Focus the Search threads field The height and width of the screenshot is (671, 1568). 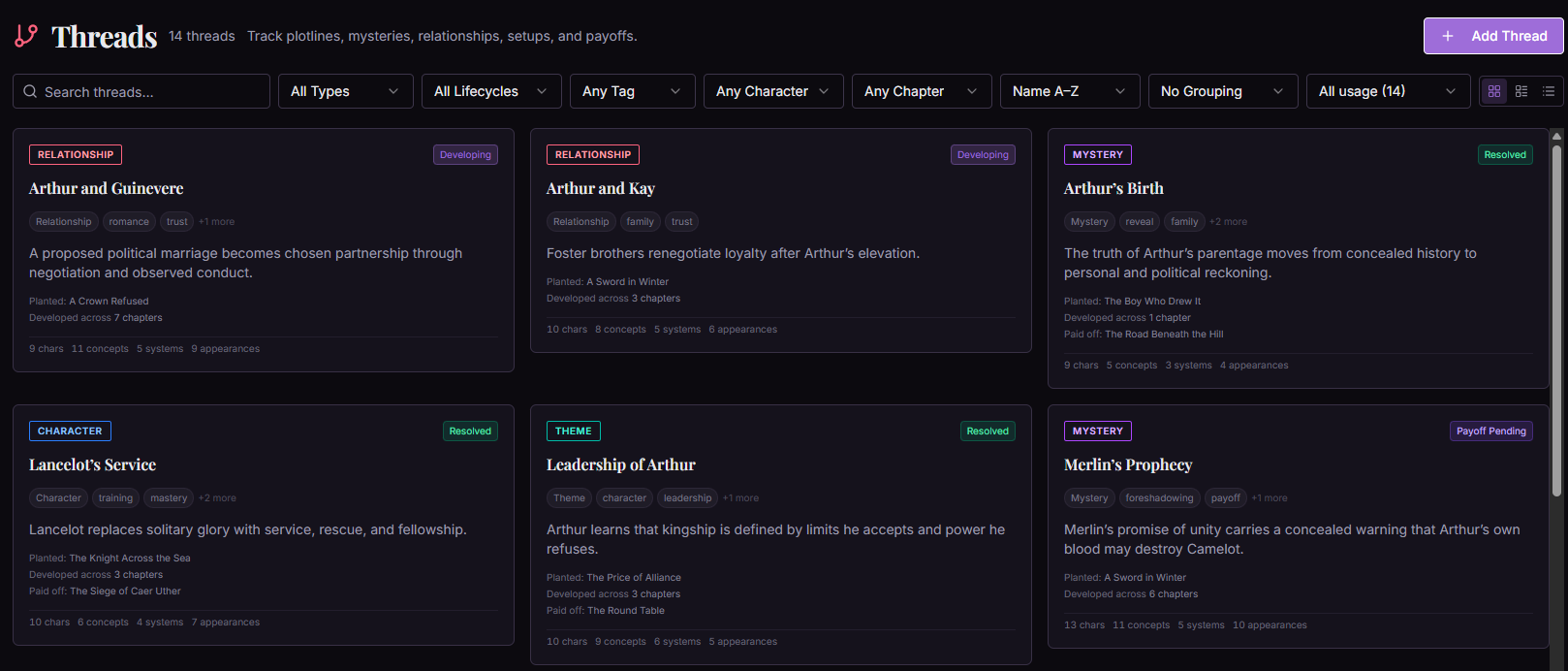click(141, 91)
